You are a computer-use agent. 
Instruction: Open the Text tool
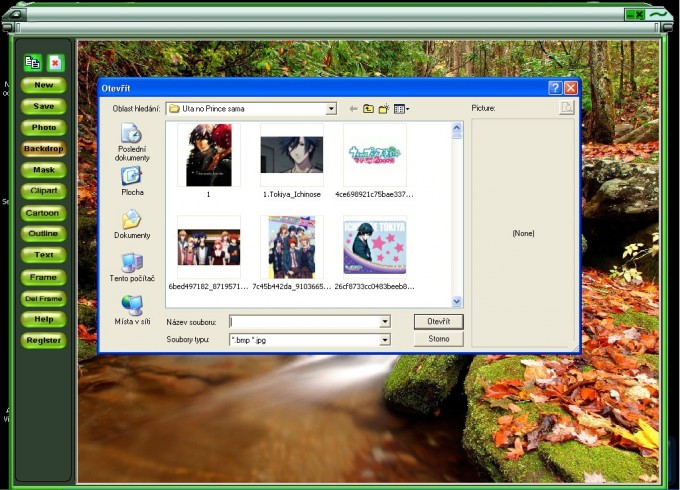pos(44,255)
